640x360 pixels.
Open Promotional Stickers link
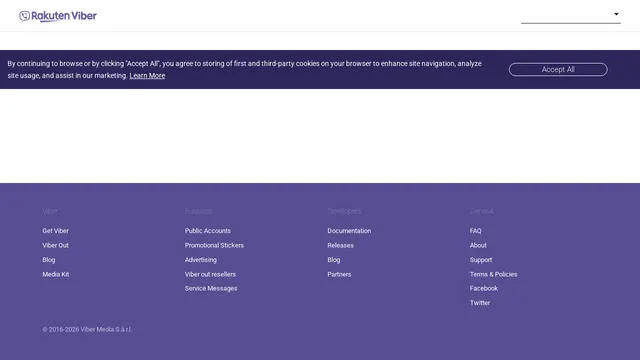[x=214, y=245]
